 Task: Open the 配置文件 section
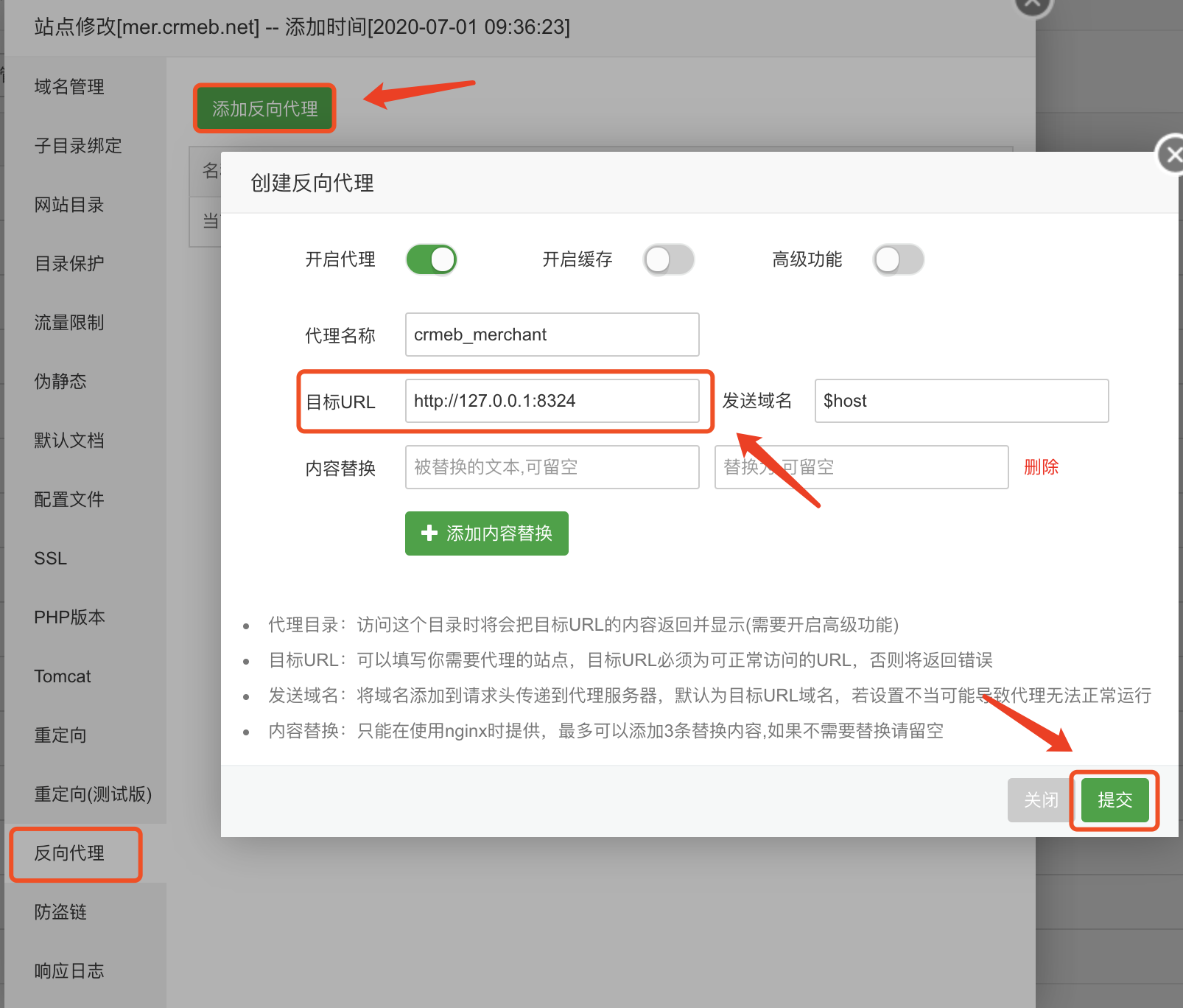[69, 499]
